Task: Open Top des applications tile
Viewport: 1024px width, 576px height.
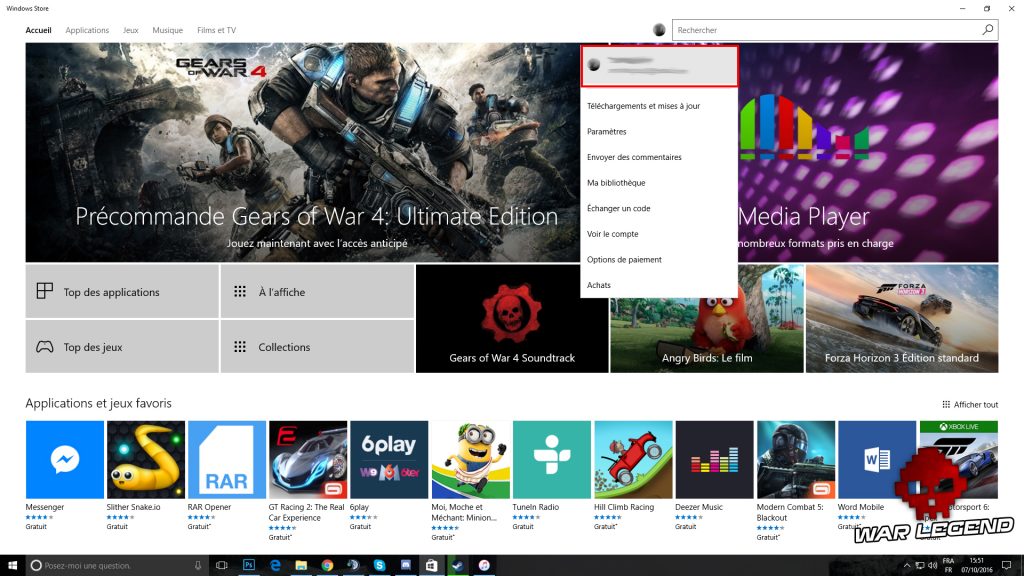Action: pos(122,292)
